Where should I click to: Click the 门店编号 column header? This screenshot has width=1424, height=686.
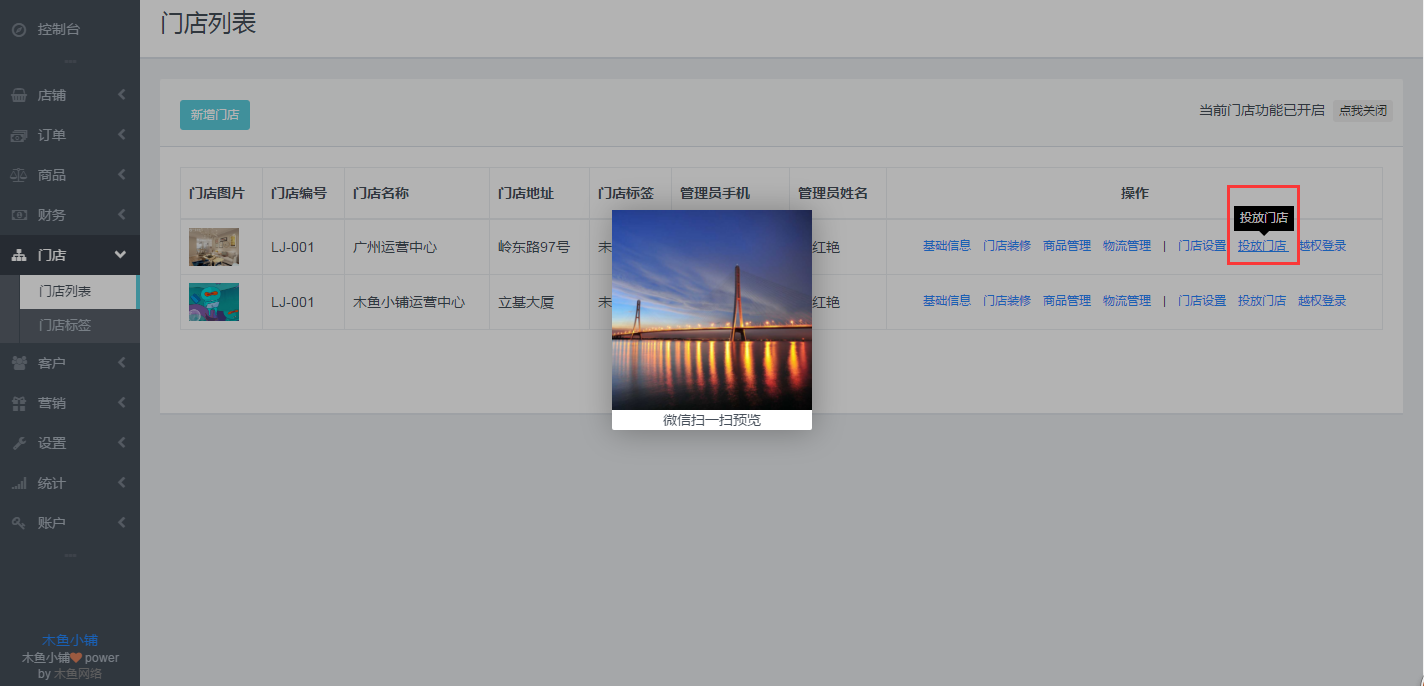(303, 193)
